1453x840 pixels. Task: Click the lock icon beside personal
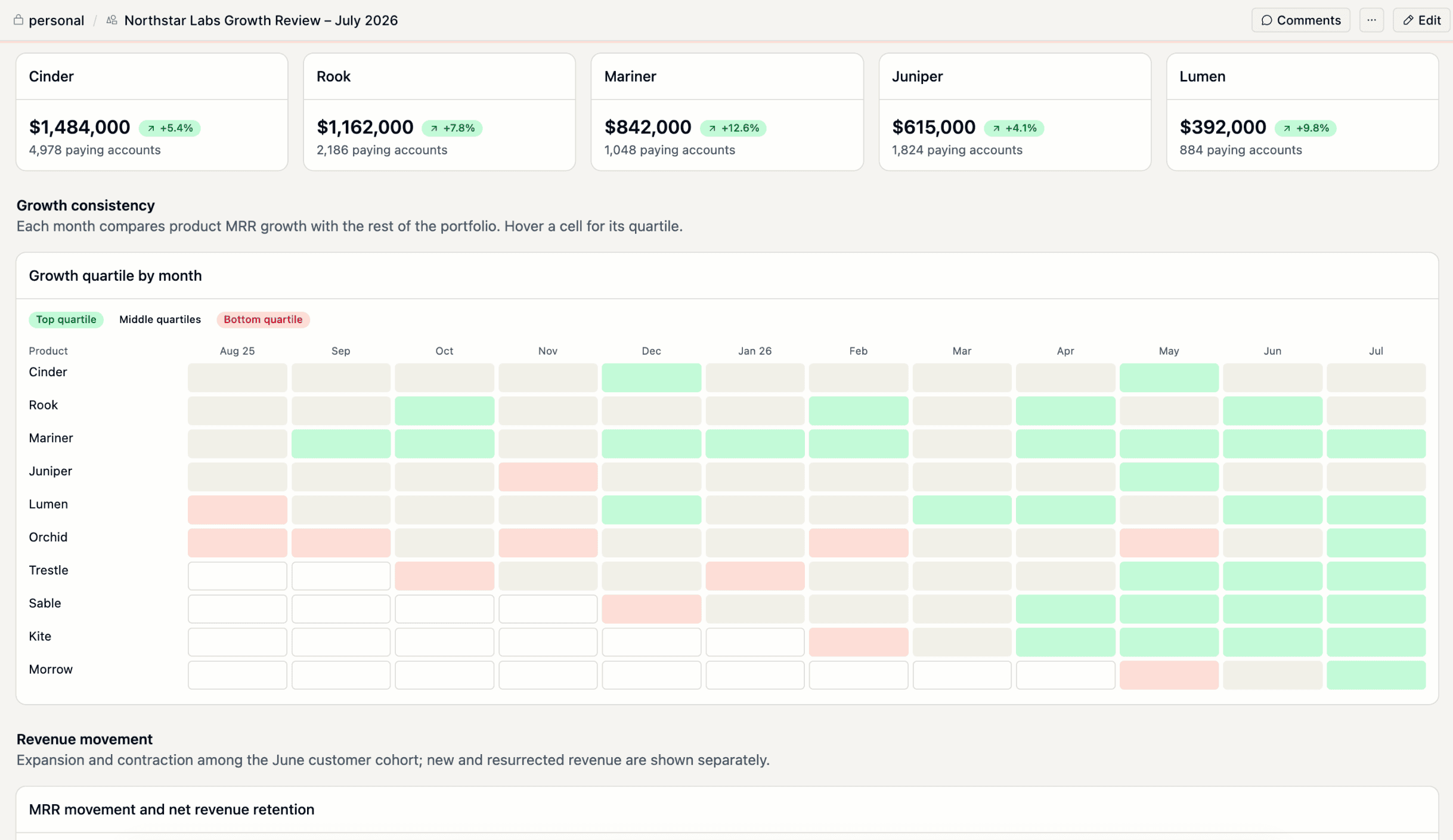(x=18, y=20)
